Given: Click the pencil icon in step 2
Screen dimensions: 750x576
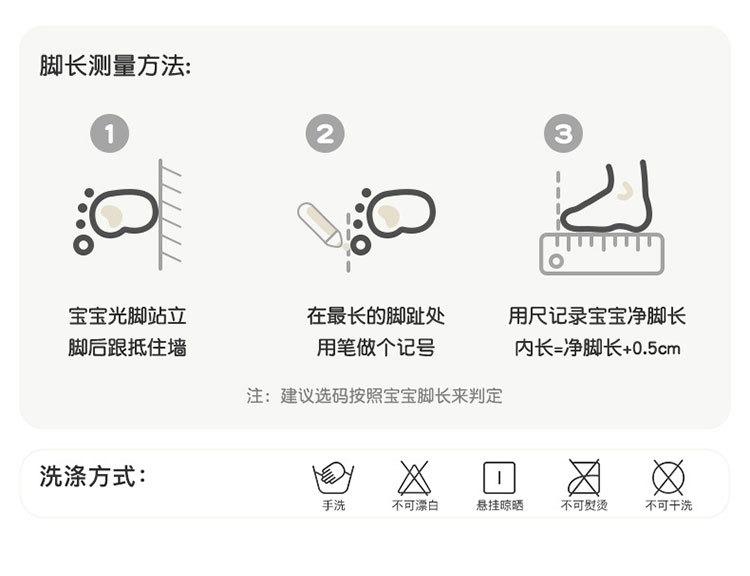Looking at the screenshot, I should pyautogui.click(x=320, y=225).
